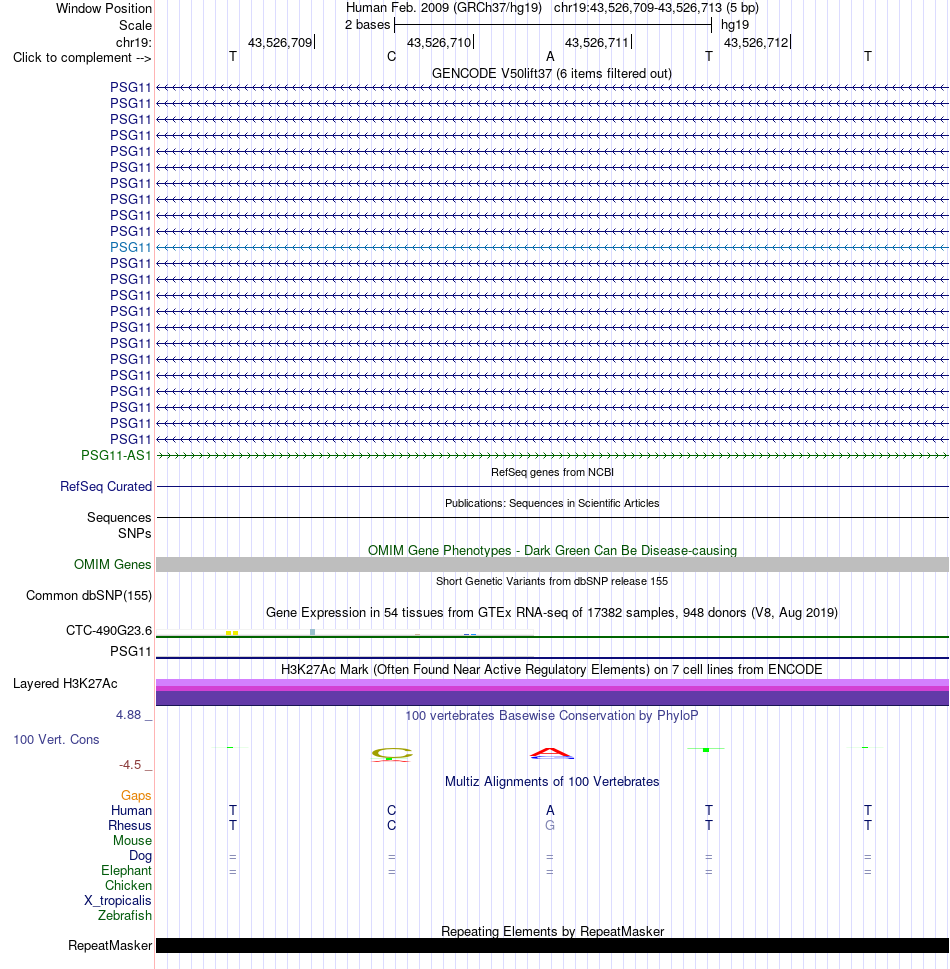Click the green PSG11-AS1 arrow track

point(553,455)
